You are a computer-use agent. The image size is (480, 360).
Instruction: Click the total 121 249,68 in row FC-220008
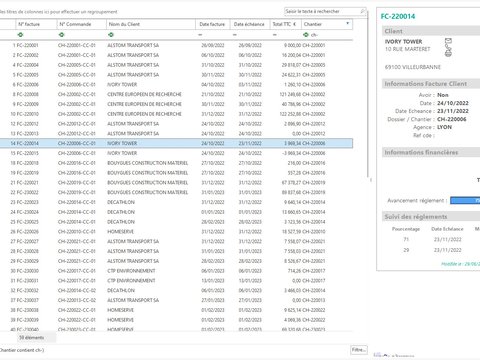pyautogui.click(x=290, y=94)
